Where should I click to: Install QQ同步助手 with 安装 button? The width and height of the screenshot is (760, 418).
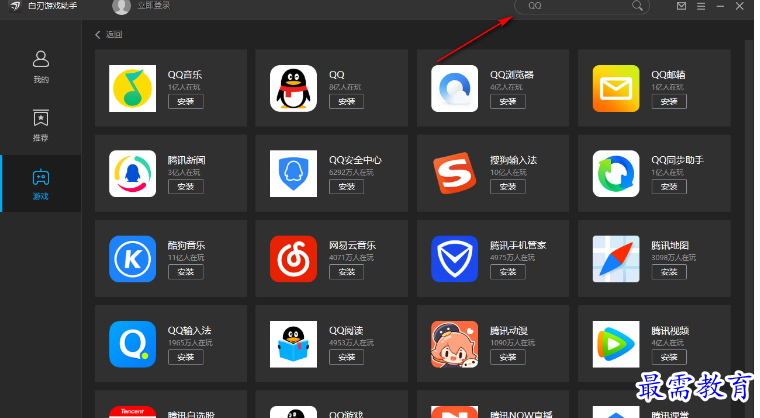pos(669,187)
